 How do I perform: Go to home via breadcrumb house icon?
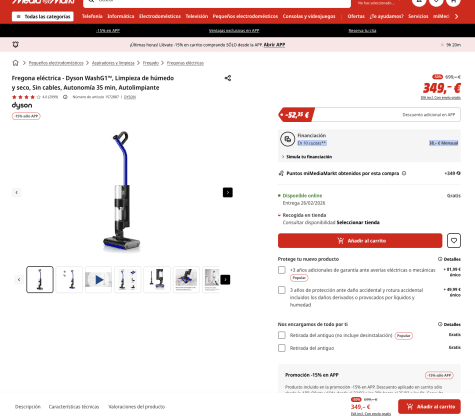(15, 63)
